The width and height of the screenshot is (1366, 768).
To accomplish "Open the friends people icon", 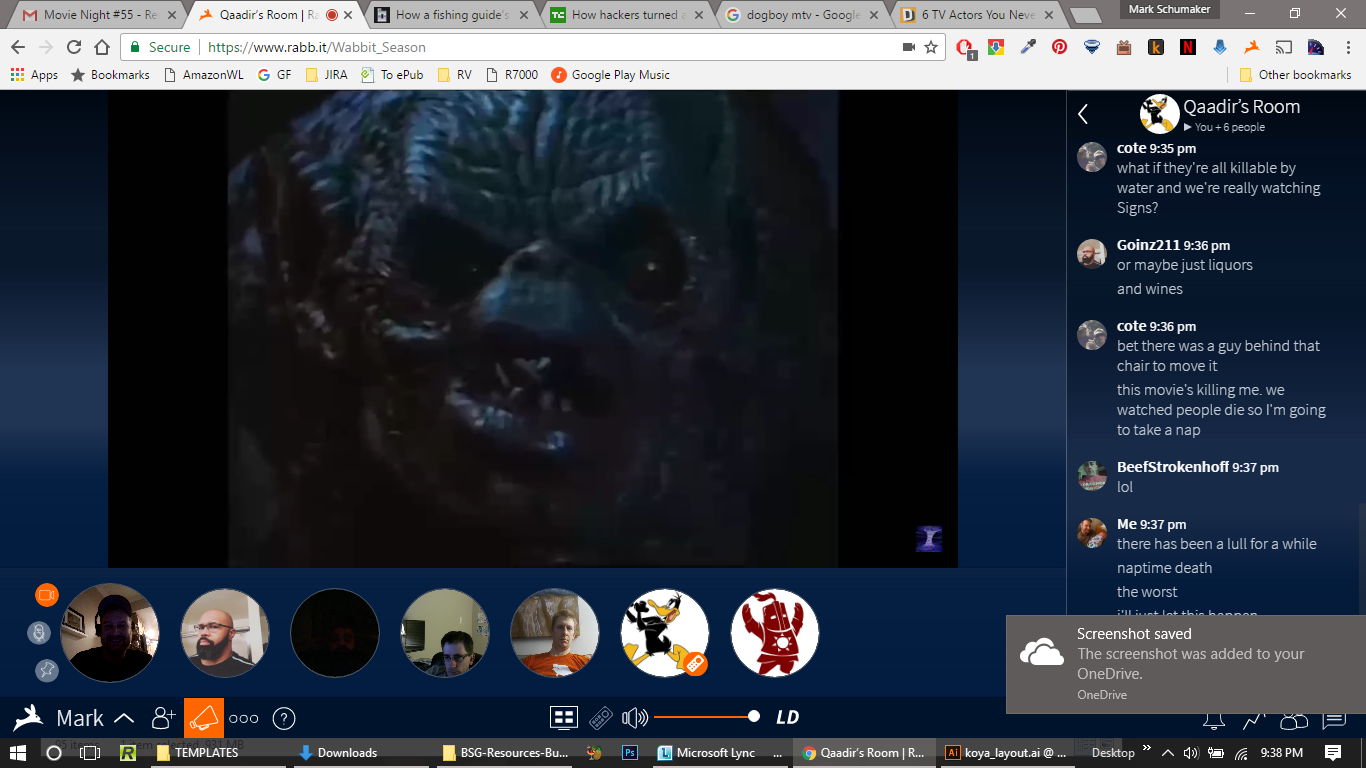I will point(1294,722).
